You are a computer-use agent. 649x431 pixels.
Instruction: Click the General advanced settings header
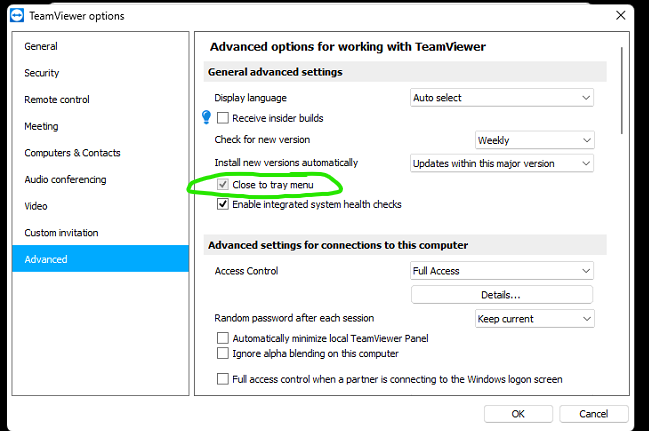(x=405, y=72)
